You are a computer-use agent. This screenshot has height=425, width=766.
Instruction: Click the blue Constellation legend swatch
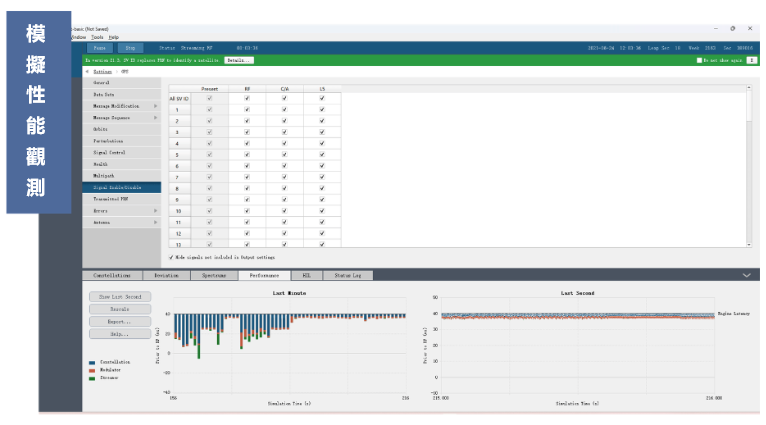(92, 362)
